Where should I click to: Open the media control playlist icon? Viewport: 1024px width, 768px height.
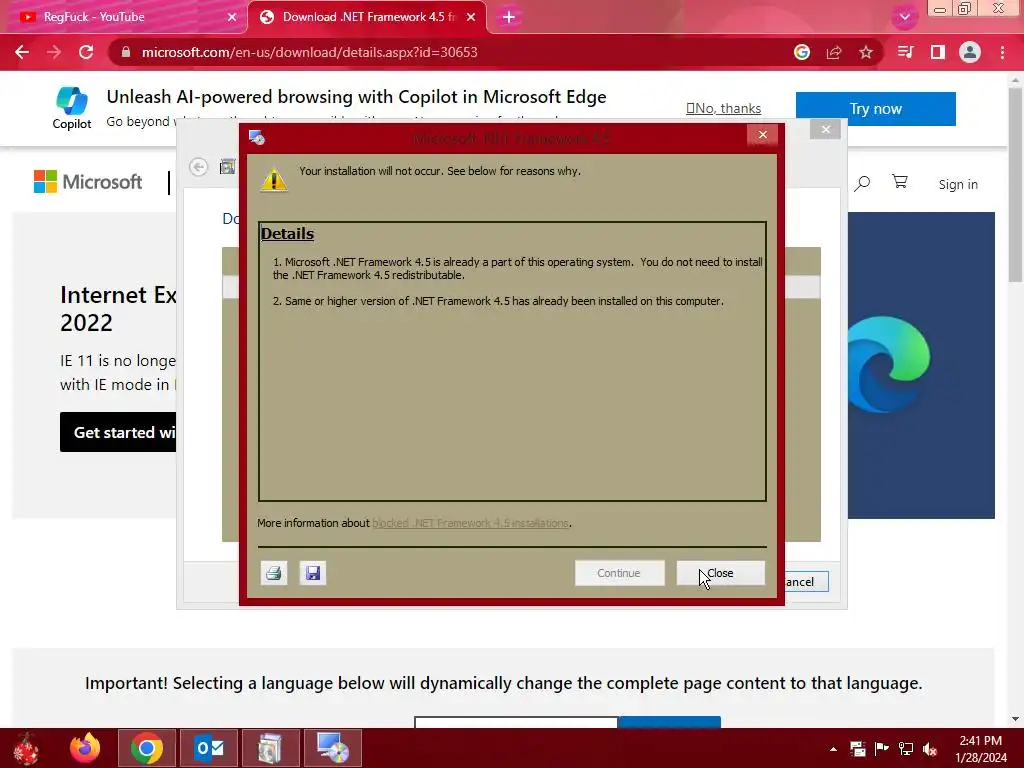point(905,52)
